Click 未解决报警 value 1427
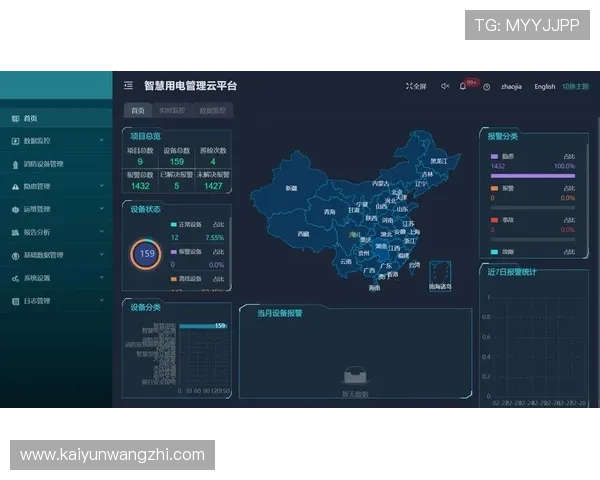 point(213,186)
